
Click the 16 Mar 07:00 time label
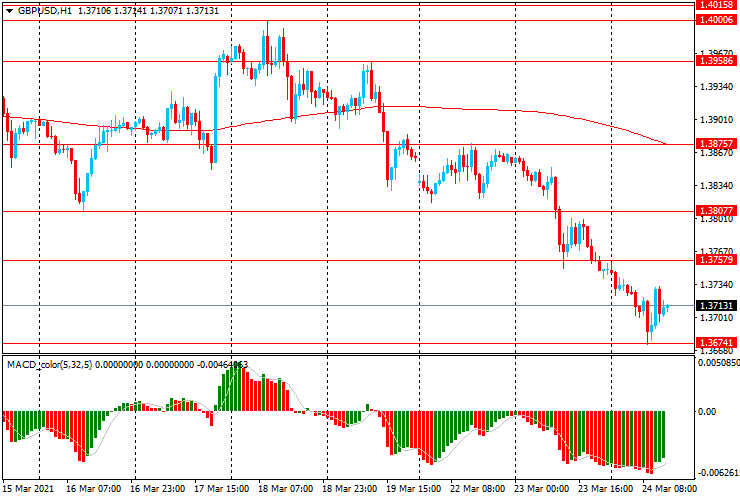pos(93,488)
